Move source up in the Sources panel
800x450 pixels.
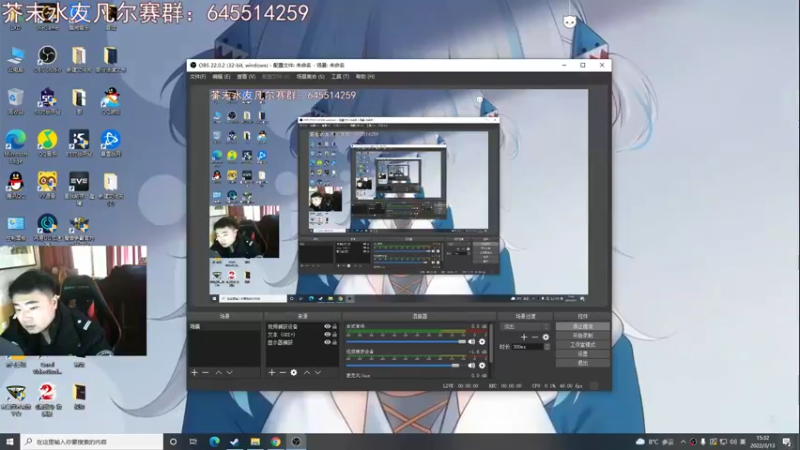tap(307, 372)
